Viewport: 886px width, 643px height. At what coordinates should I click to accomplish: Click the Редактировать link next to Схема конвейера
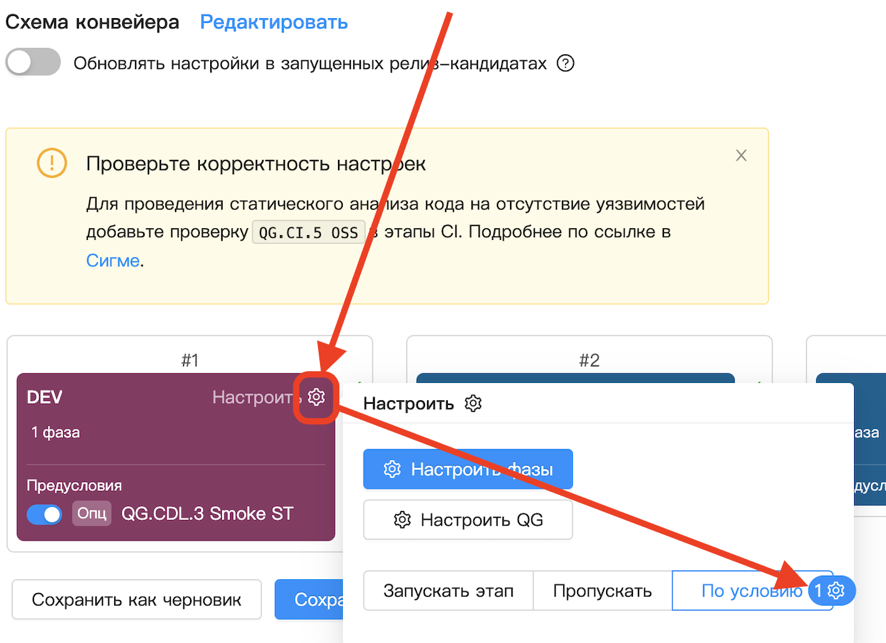coord(274,22)
